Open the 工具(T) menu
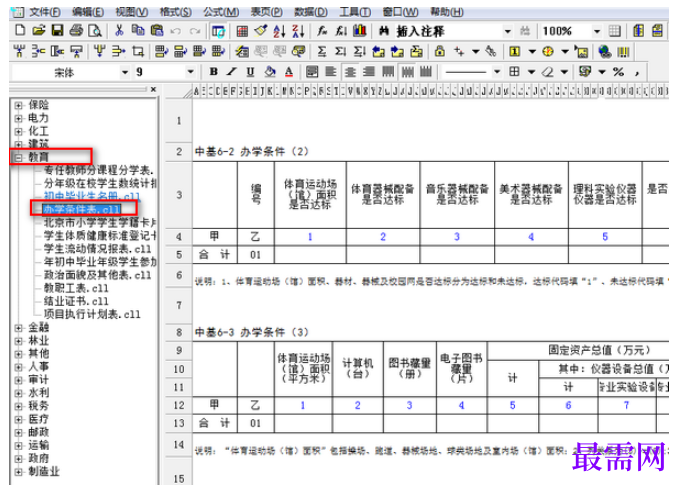Image resolution: width=684 pixels, height=488 pixels. tap(355, 12)
